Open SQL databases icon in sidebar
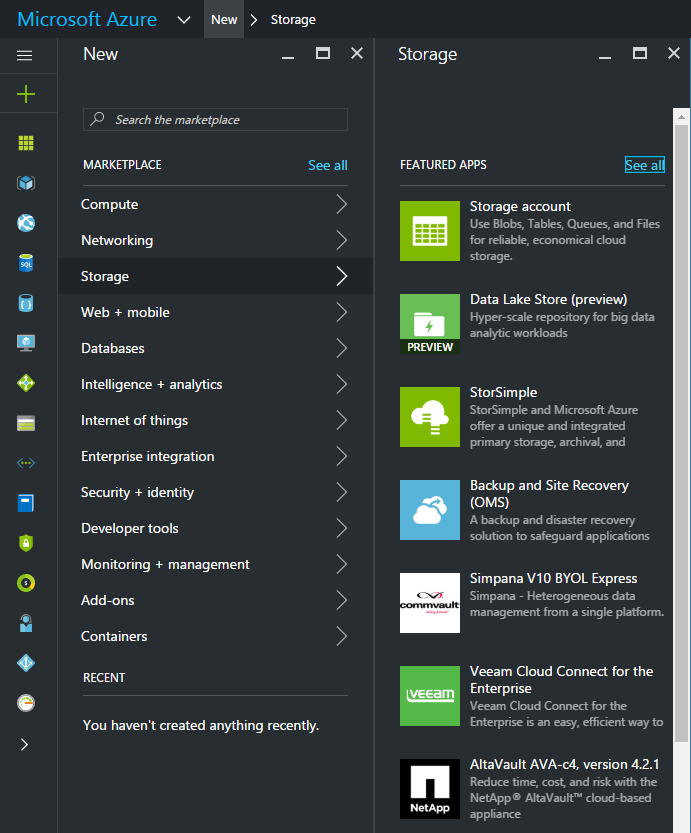The height and width of the screenshot is (833, 691). (x=26, y=263)
